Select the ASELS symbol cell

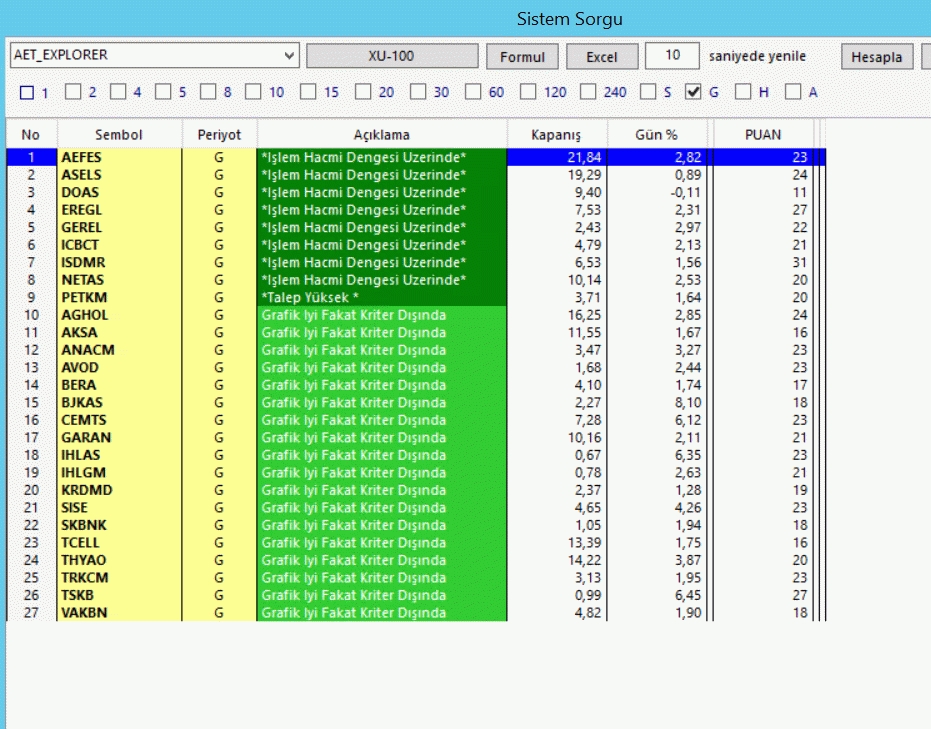(119, 175)
